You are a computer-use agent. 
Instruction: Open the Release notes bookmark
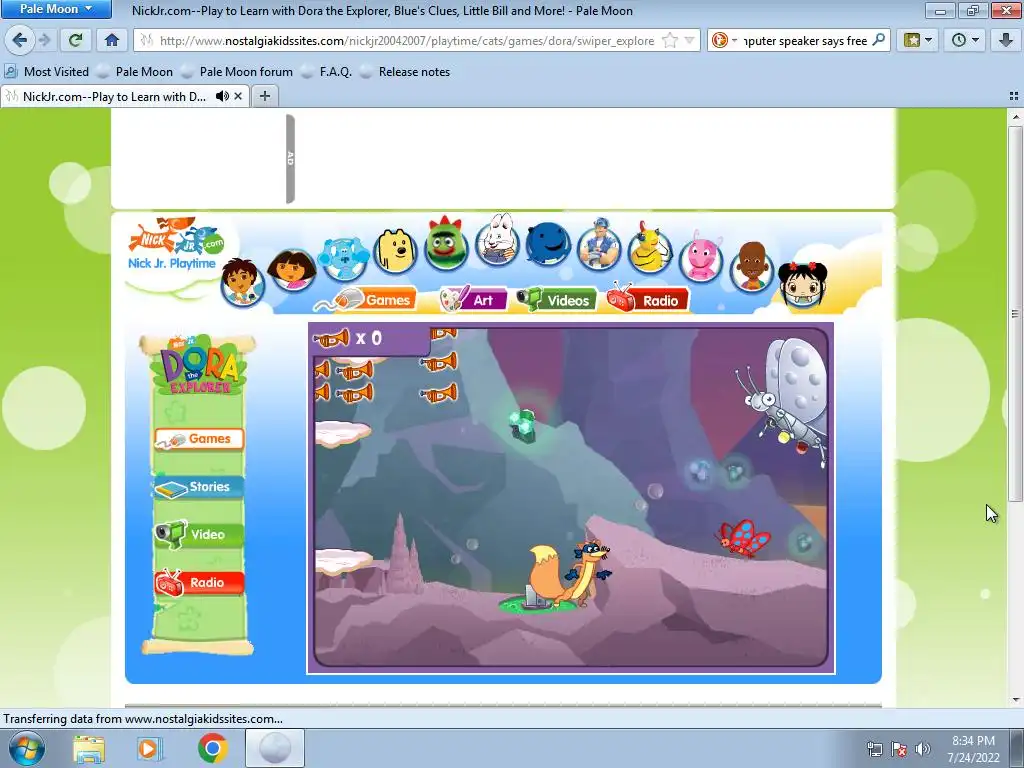(406, 72)
